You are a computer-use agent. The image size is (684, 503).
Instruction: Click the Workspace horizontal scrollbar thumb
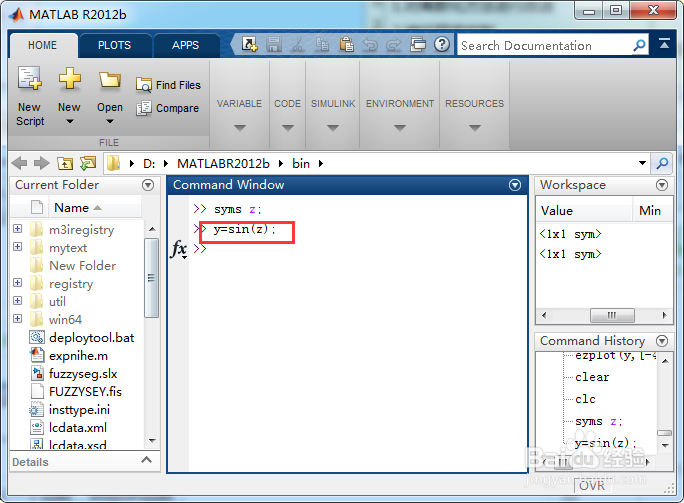(x=612, y=315)
